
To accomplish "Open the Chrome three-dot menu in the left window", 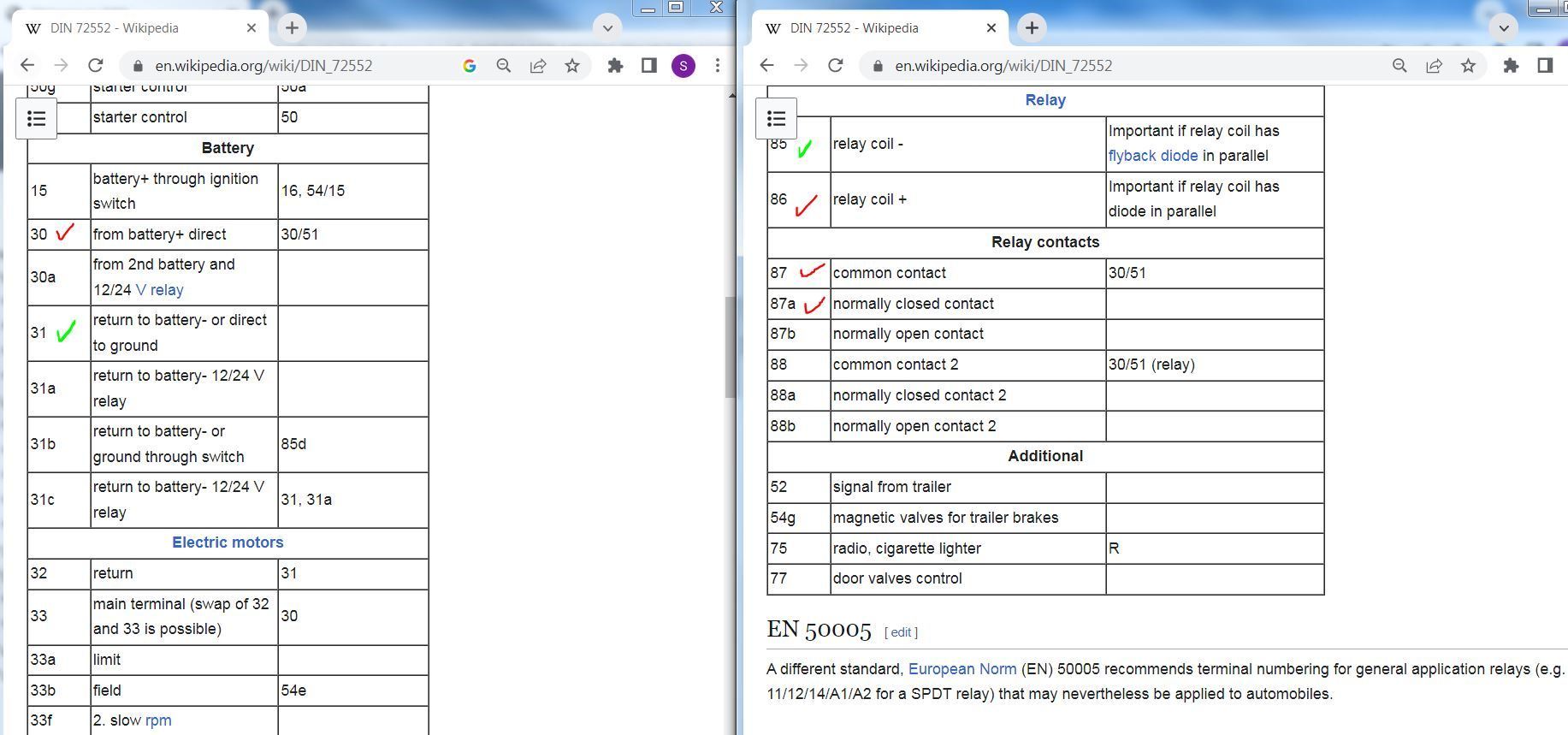I will tap(718, 66).
